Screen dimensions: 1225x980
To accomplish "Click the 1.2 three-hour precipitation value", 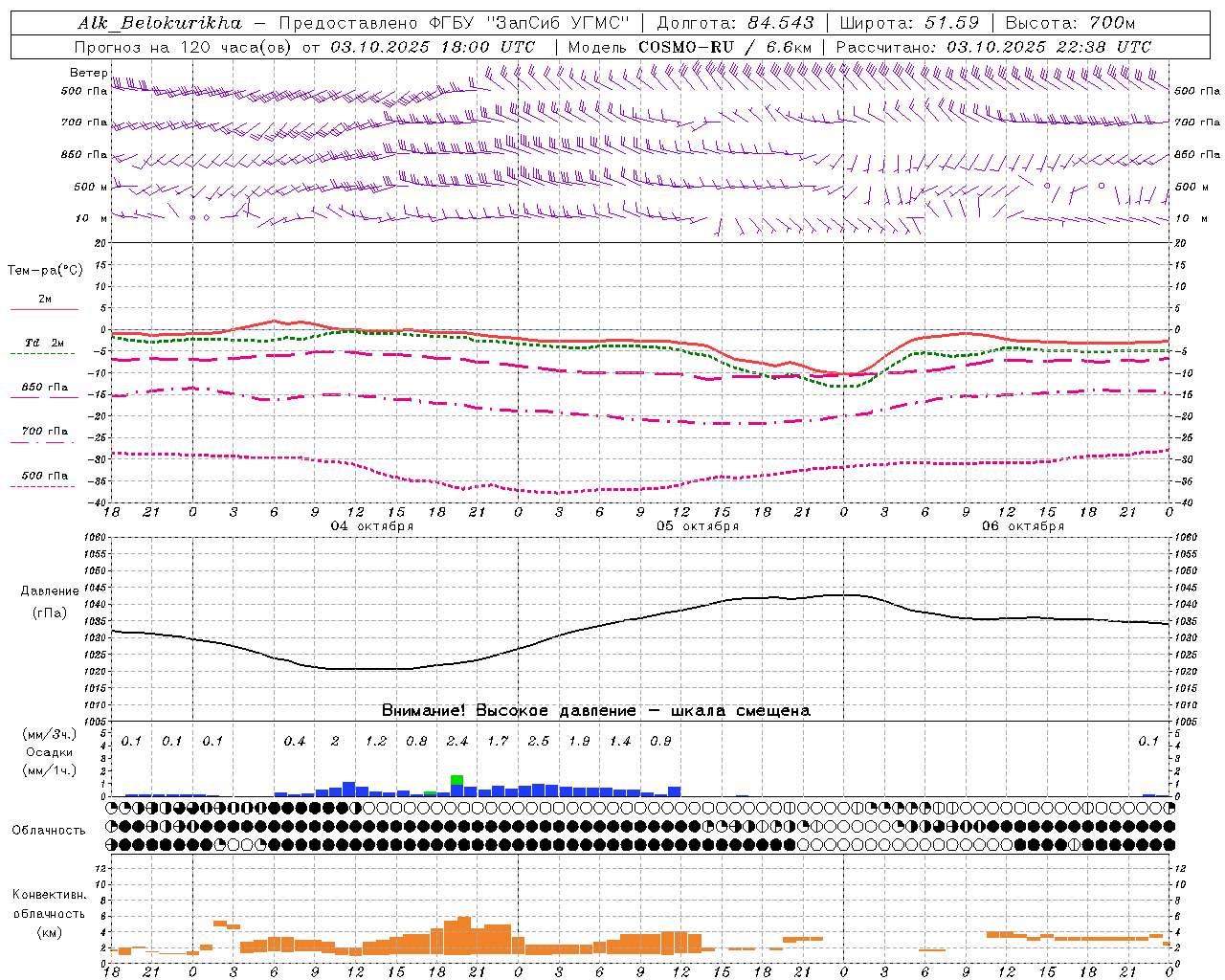I will [376, 742].
